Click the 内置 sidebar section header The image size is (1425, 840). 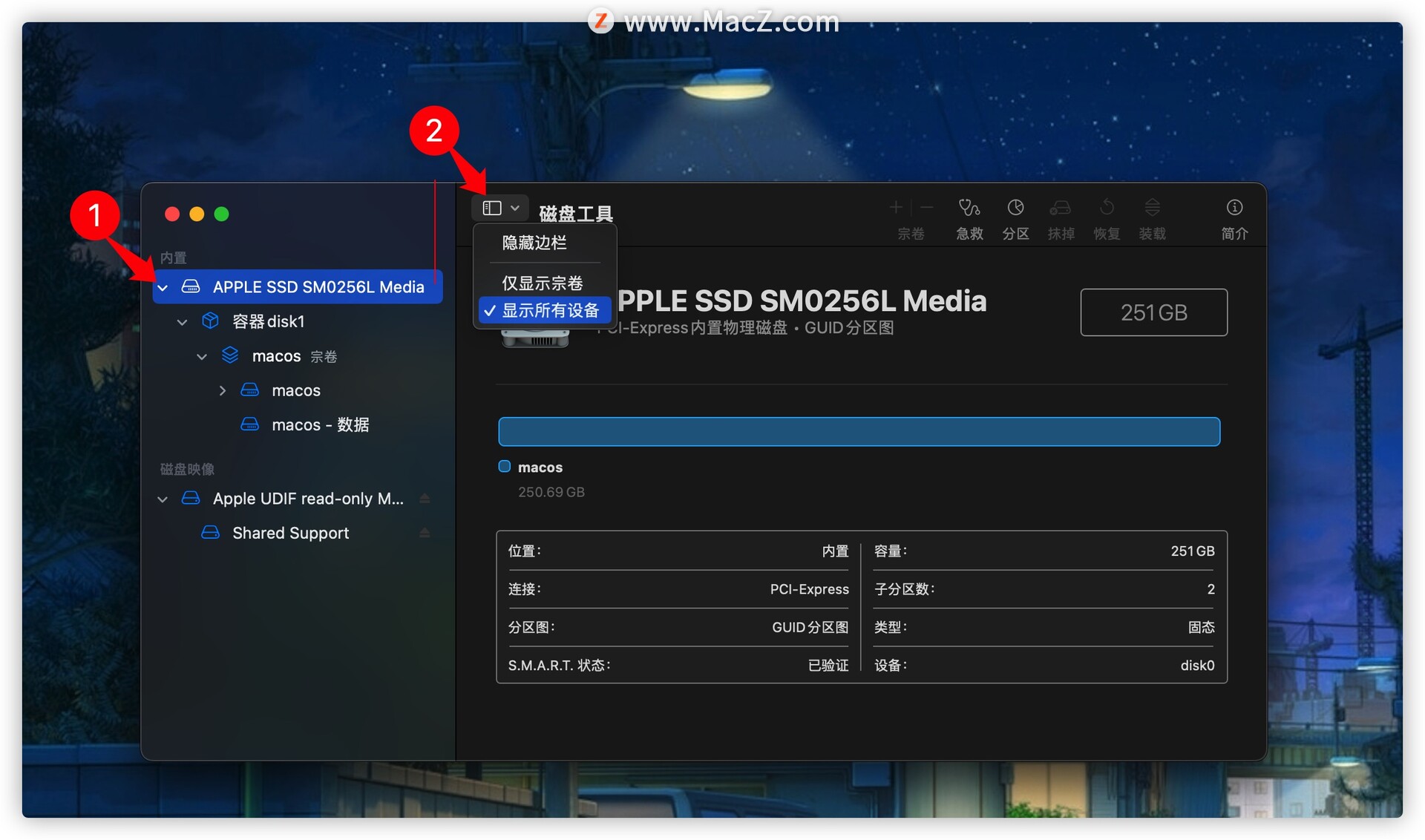174,258
